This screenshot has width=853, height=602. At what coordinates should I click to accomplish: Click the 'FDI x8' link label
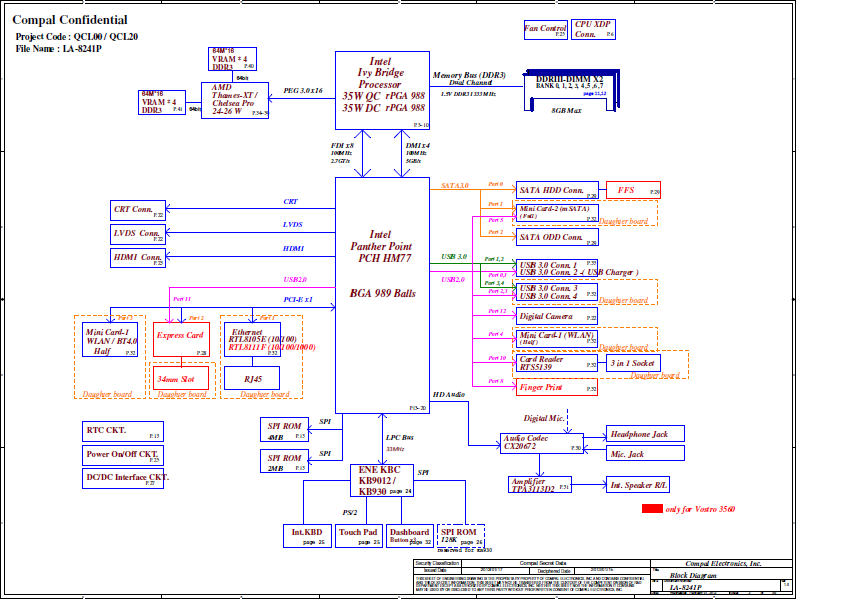342,146
